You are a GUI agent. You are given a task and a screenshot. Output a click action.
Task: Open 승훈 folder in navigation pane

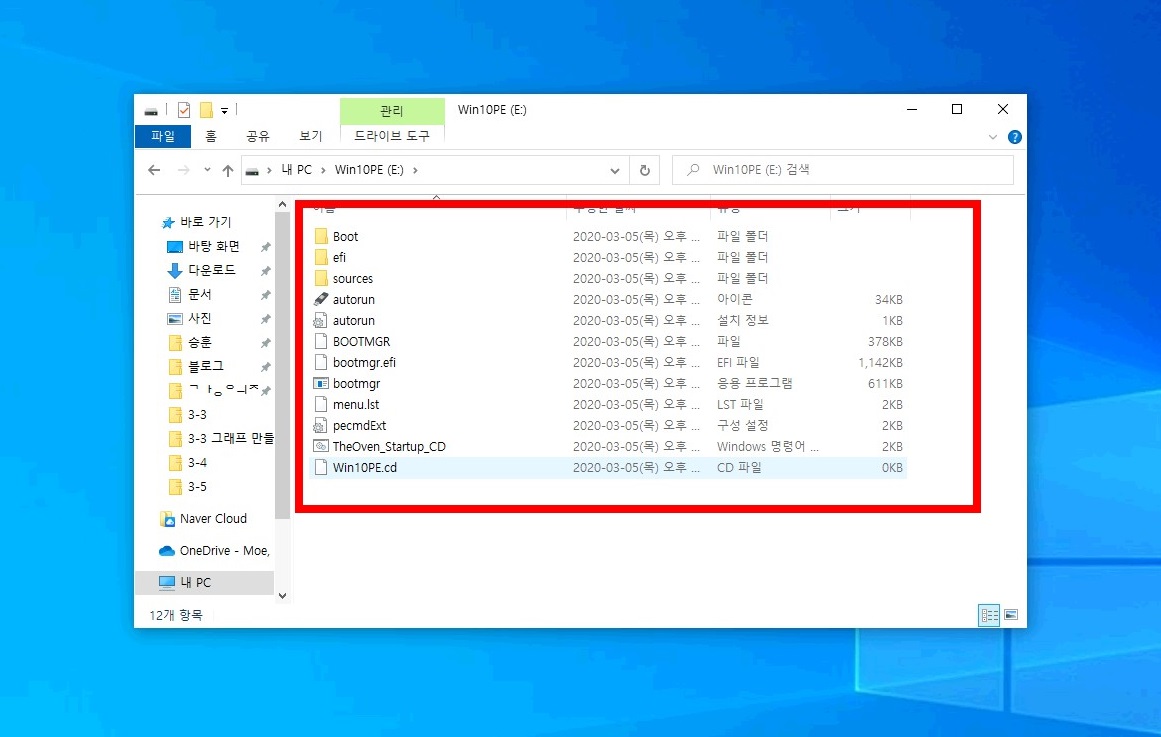pos(199,342)
